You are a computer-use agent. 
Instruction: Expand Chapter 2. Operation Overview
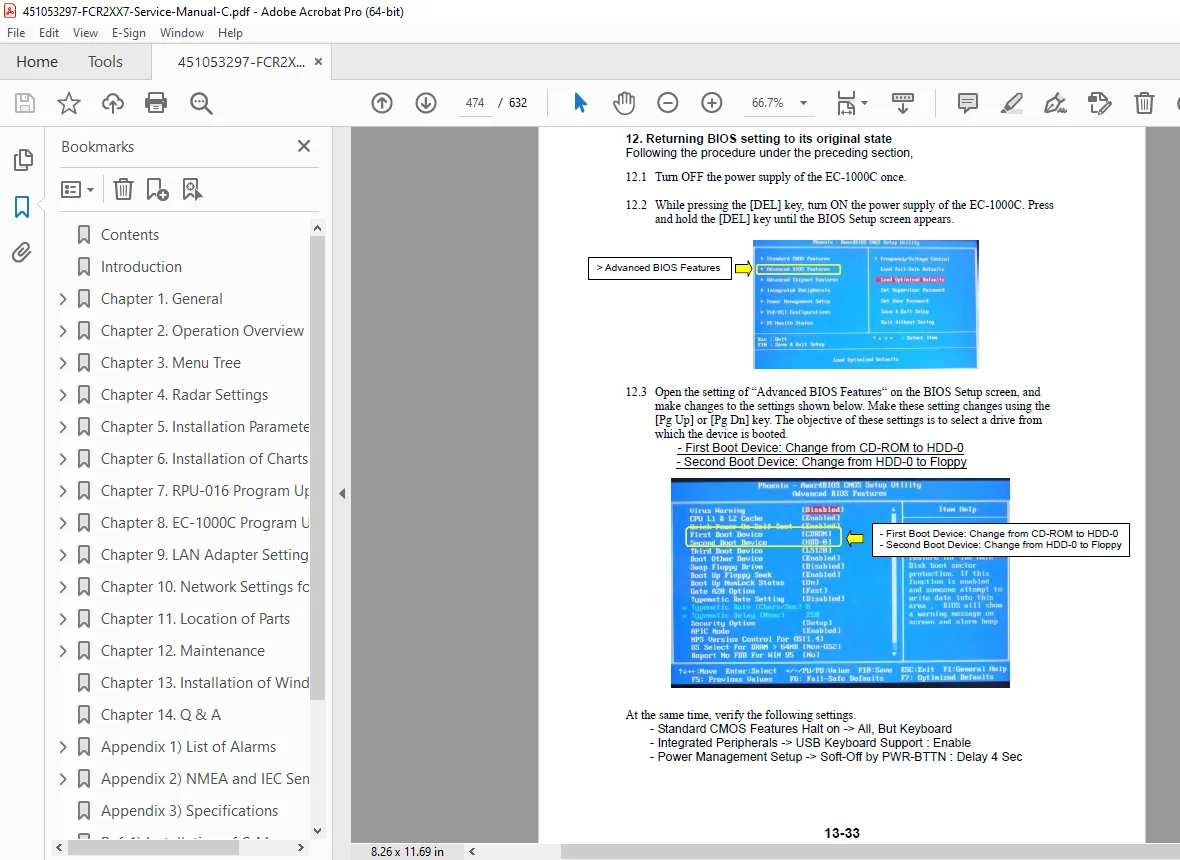pyautogui.click(x=63, y=331)
